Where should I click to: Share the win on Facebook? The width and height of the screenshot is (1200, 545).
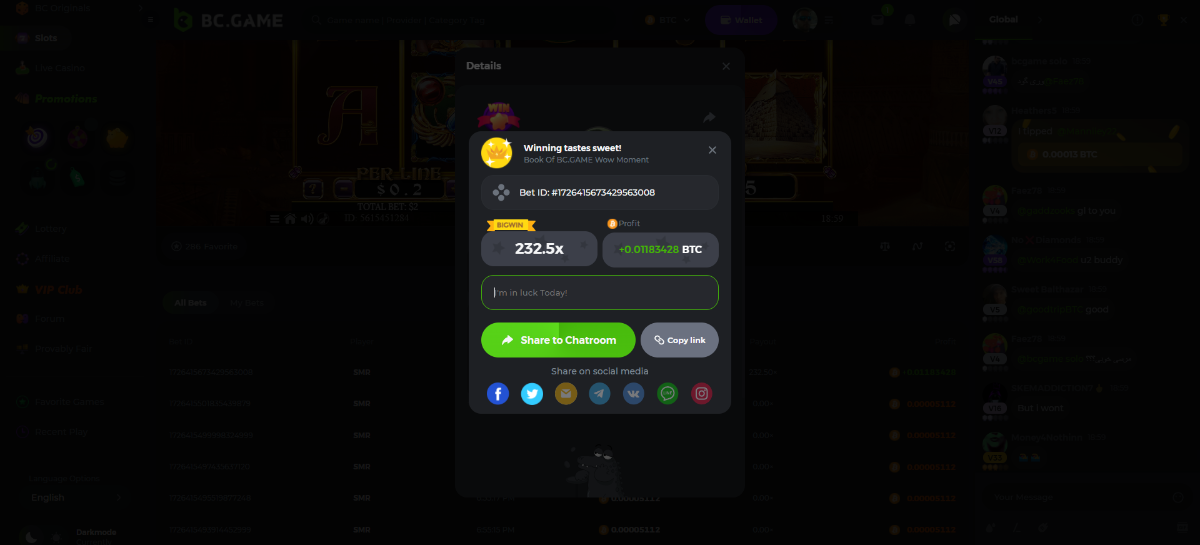(498, 394)
